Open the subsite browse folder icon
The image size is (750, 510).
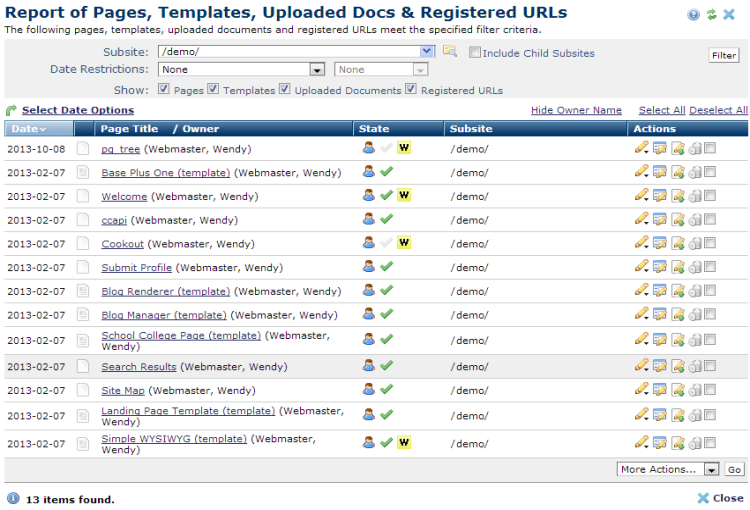450,52
